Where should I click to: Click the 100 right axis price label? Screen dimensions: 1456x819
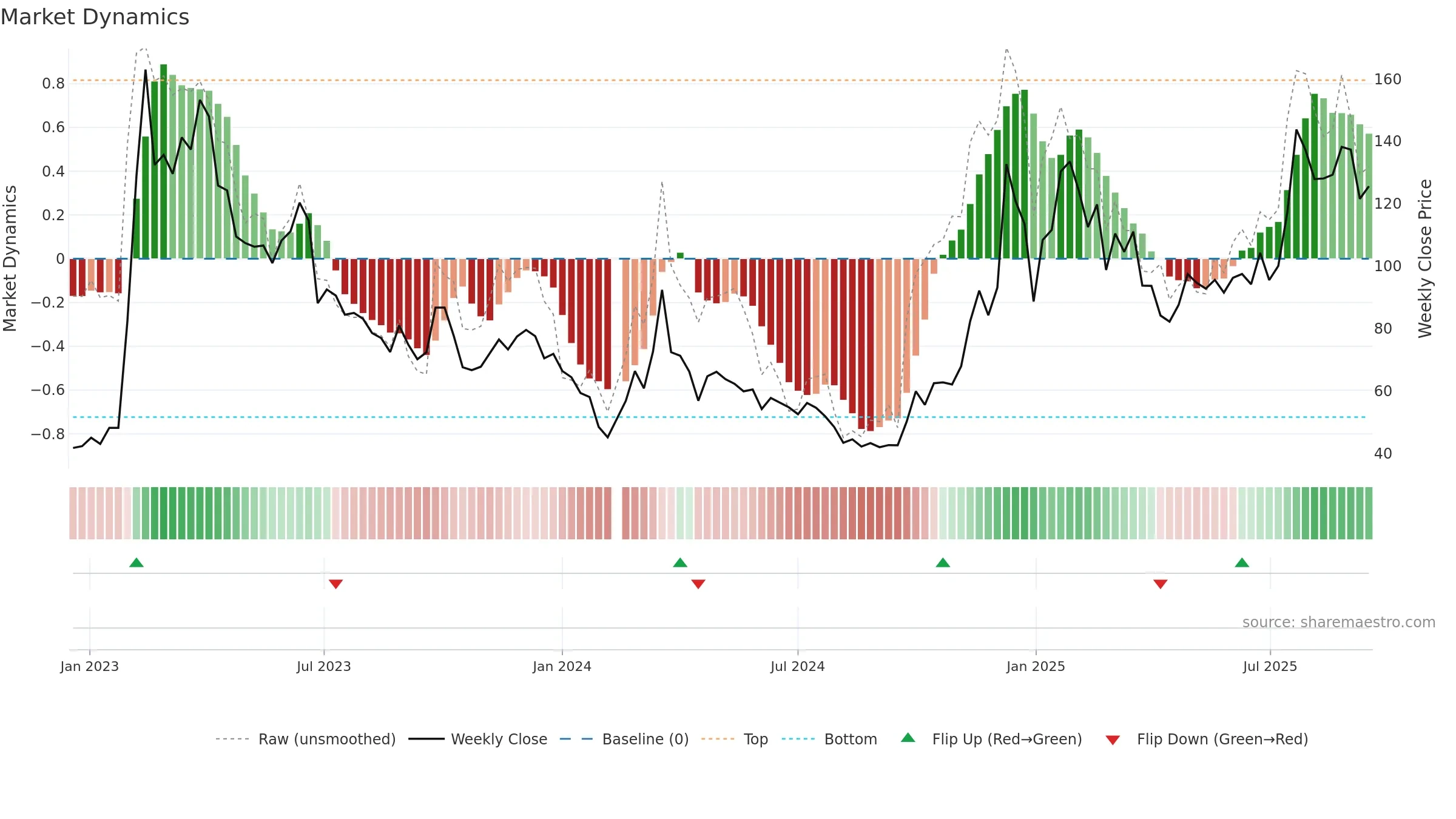(1388, 266)
